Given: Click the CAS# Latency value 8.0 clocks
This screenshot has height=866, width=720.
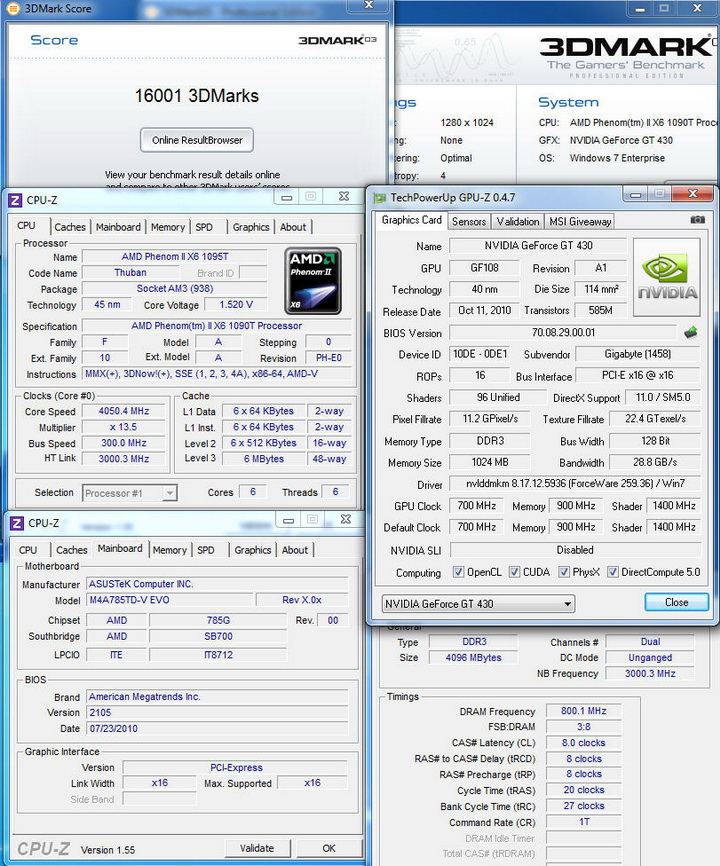Looking at the screenshot, I should [584, 743].
